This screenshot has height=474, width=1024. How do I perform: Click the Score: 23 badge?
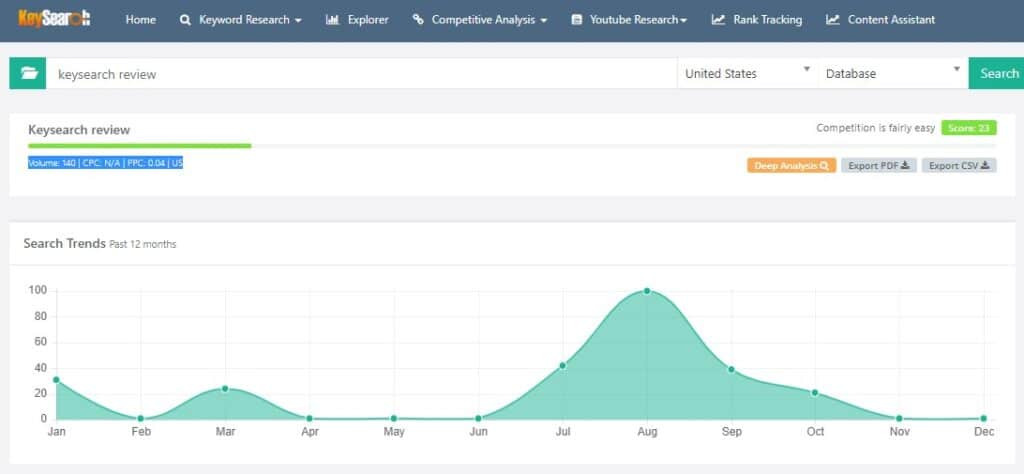point(968,128)
